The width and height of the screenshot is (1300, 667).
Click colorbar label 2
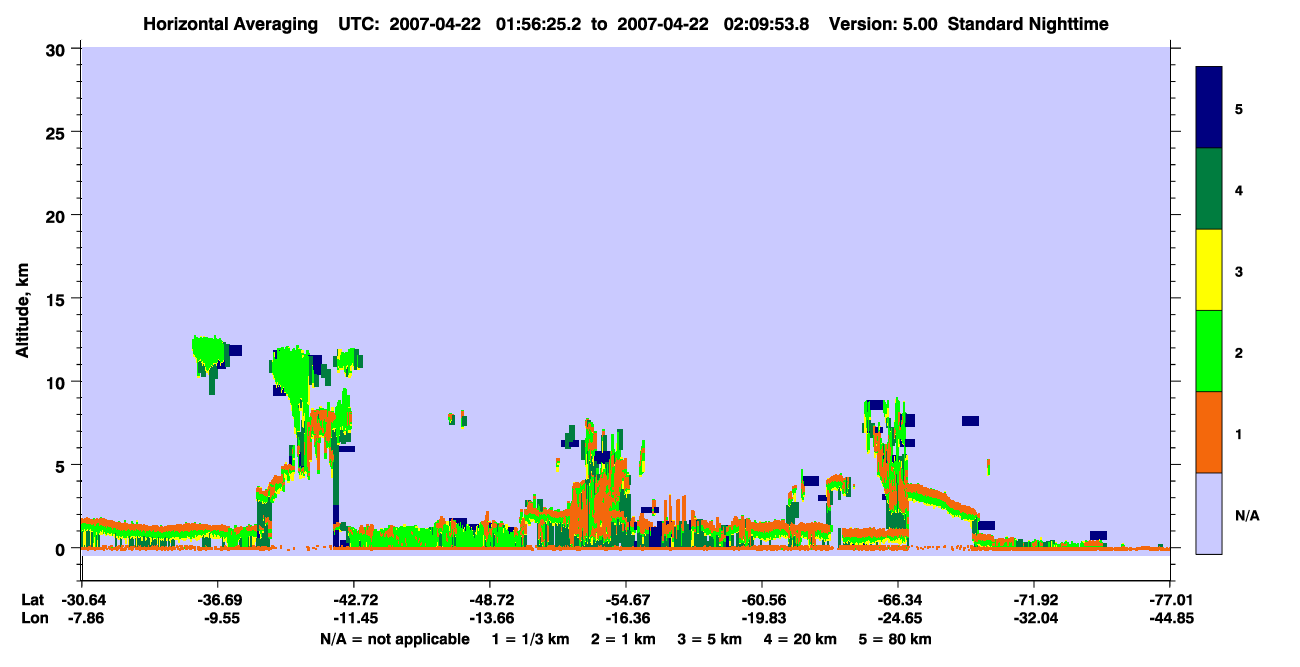(1238, 353)
